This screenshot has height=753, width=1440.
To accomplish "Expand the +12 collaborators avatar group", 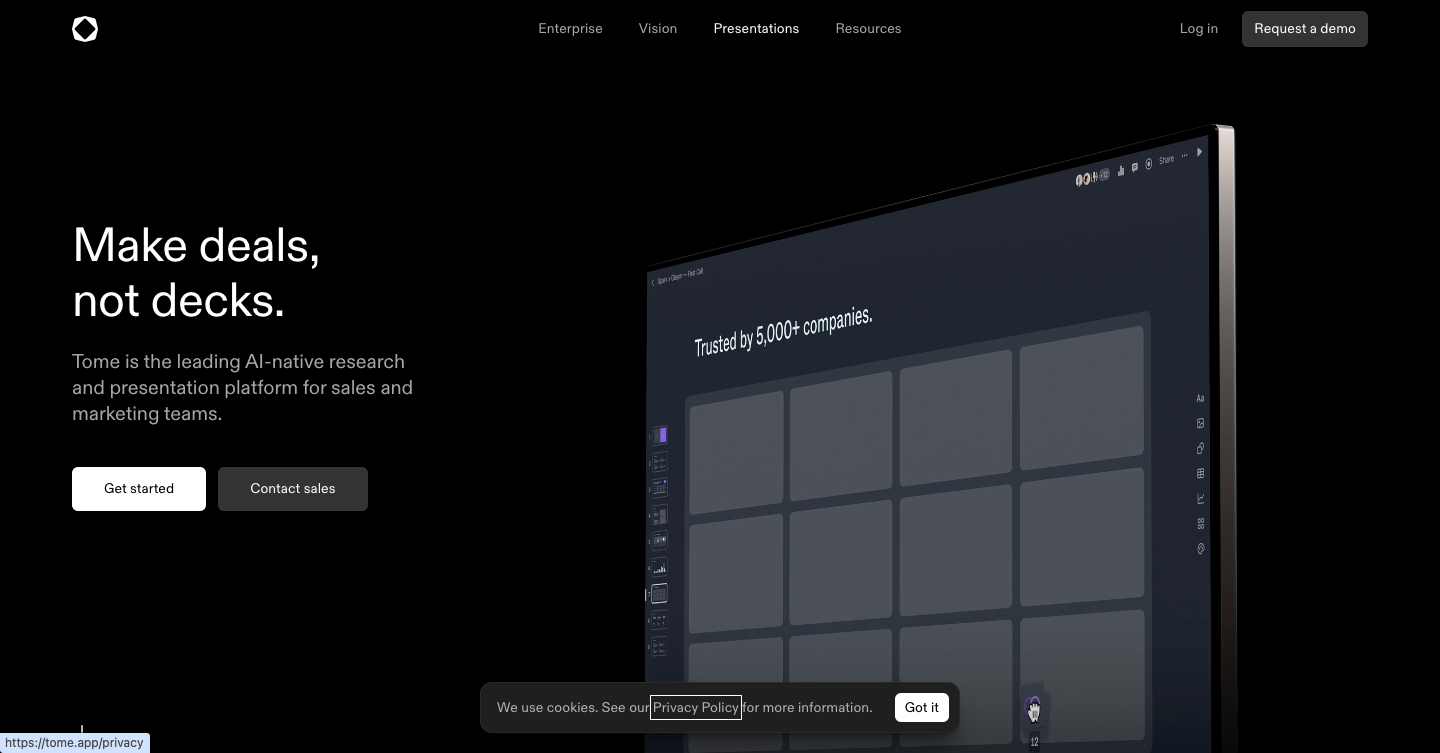I will (x=1105, y=174).
